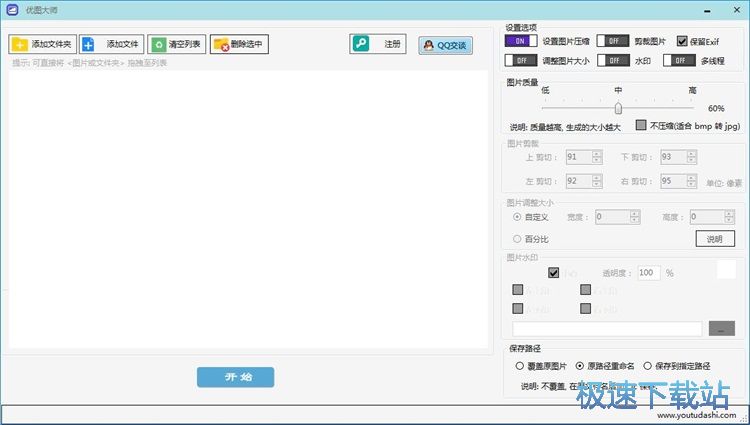Viewport: 750px width, 425px height.
Task: Turn on the 多线程 switch
Action: point(679,60)
